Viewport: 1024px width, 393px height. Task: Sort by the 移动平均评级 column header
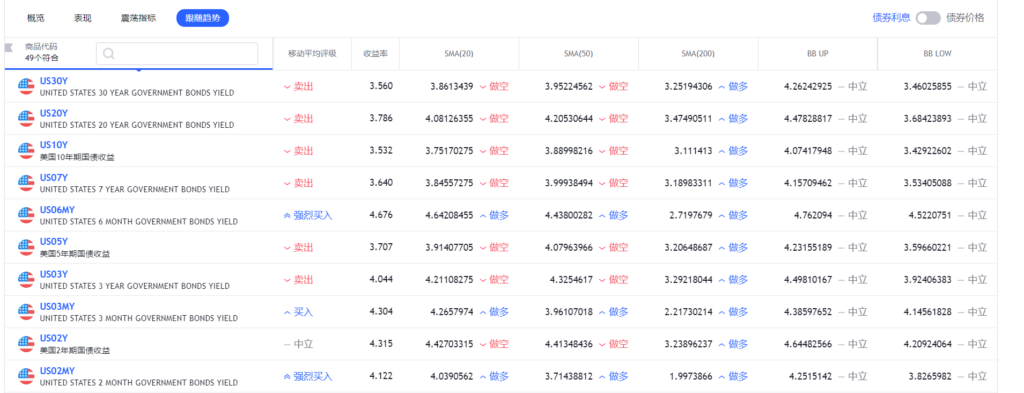pos(312,54)
